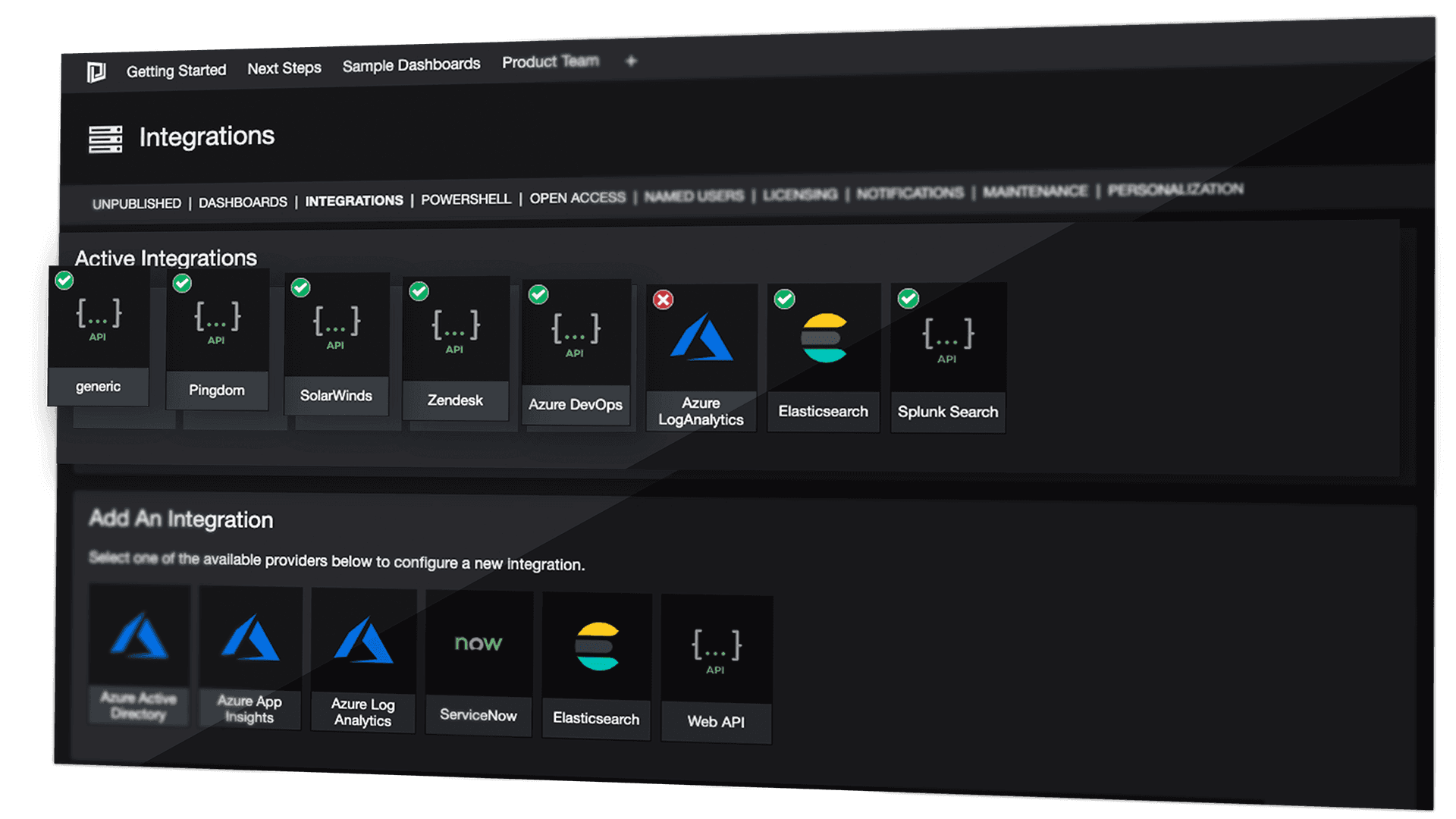The image size is (1456, 819).
Task: Add an Azure App Insights integration
Action: 250,657
